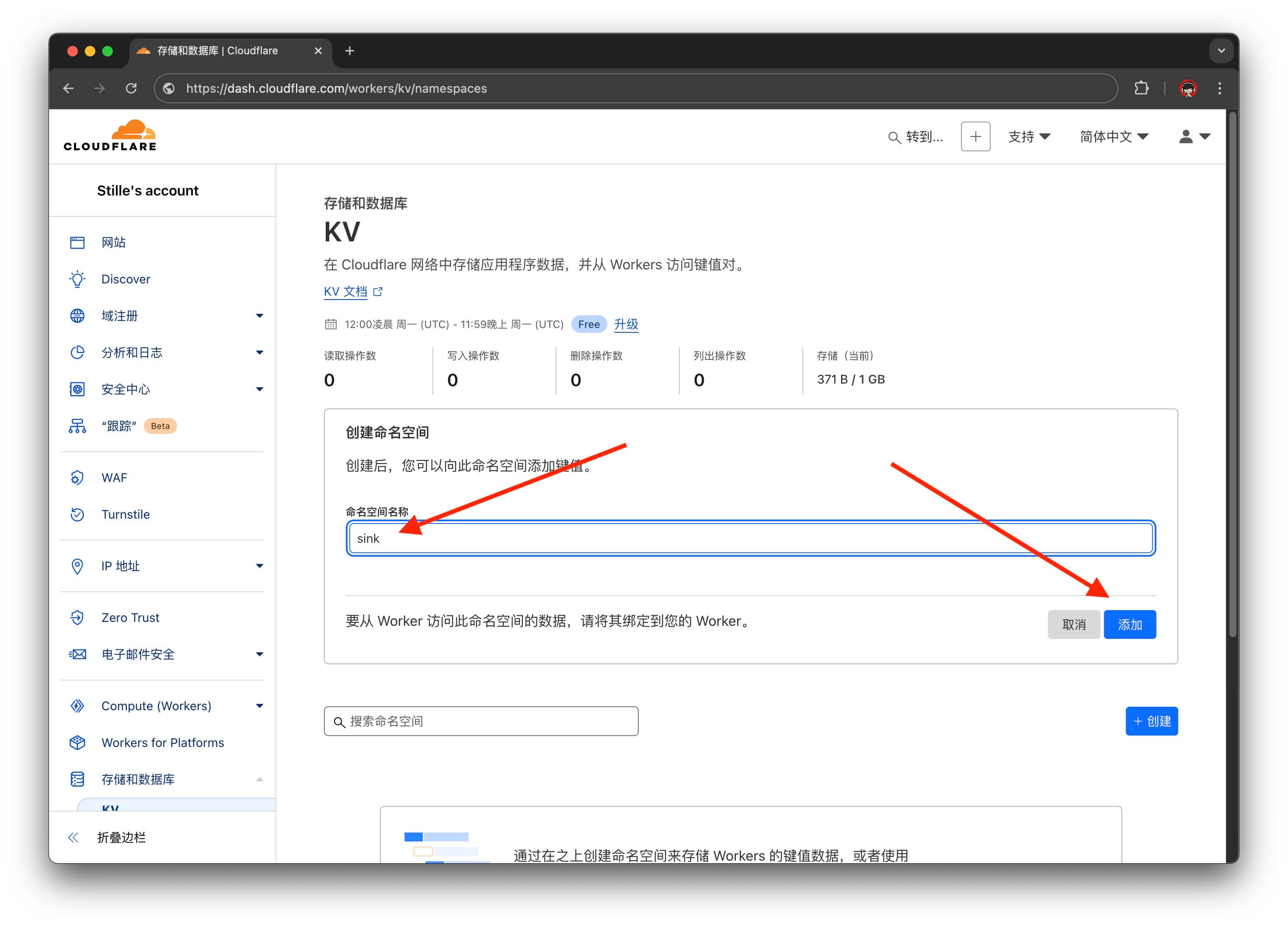Expand the IP 地址 menu arrow
1288x928 pixels.
pos(260,565)
